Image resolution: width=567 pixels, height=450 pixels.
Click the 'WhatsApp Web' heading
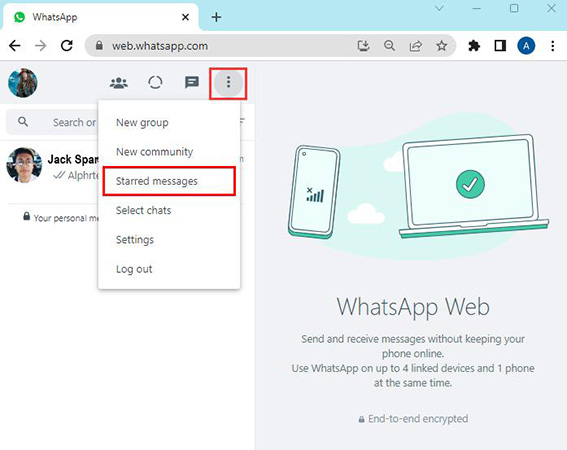point(413,307)
